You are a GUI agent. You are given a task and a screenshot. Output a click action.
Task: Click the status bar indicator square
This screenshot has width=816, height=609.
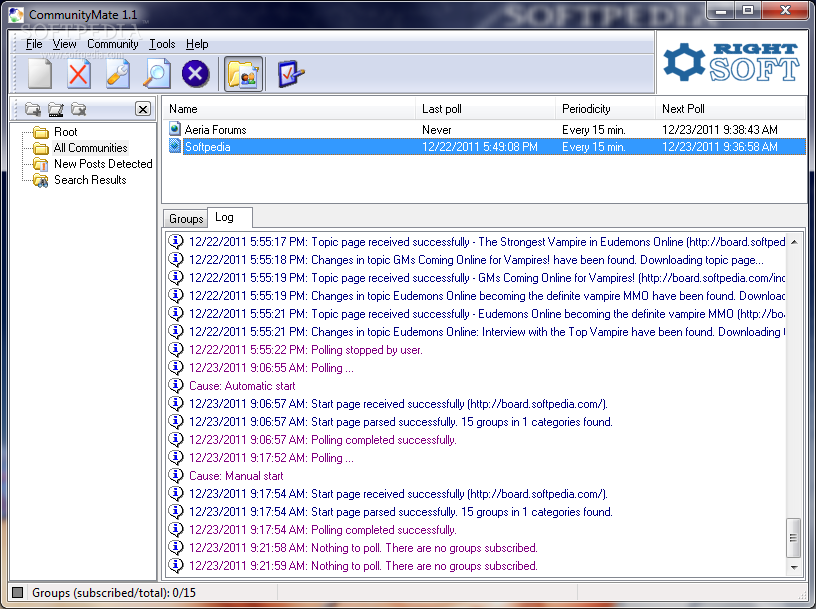[x=18, y=592]
